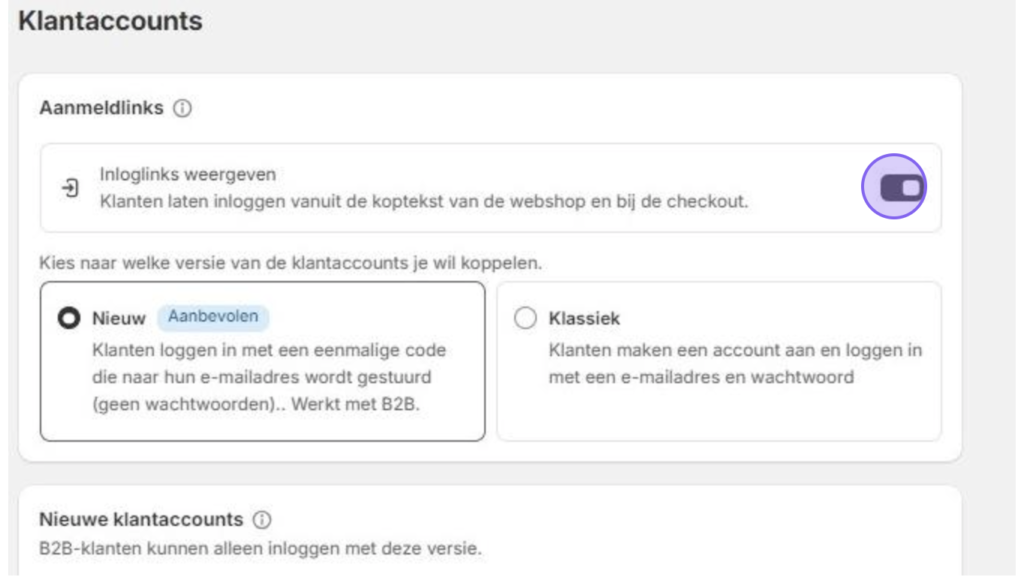Screen dimensions: 1024x577
Task: Click empty space inside the Klassiek card
Action: coord(718,414)
